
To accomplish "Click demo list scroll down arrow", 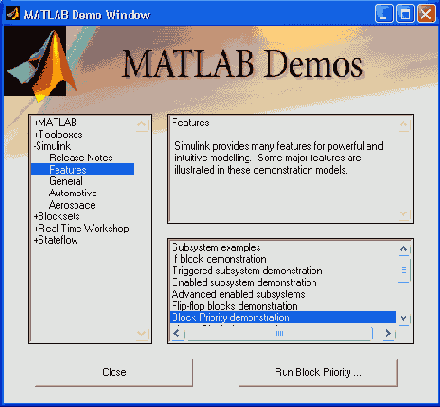I will 404,319.
